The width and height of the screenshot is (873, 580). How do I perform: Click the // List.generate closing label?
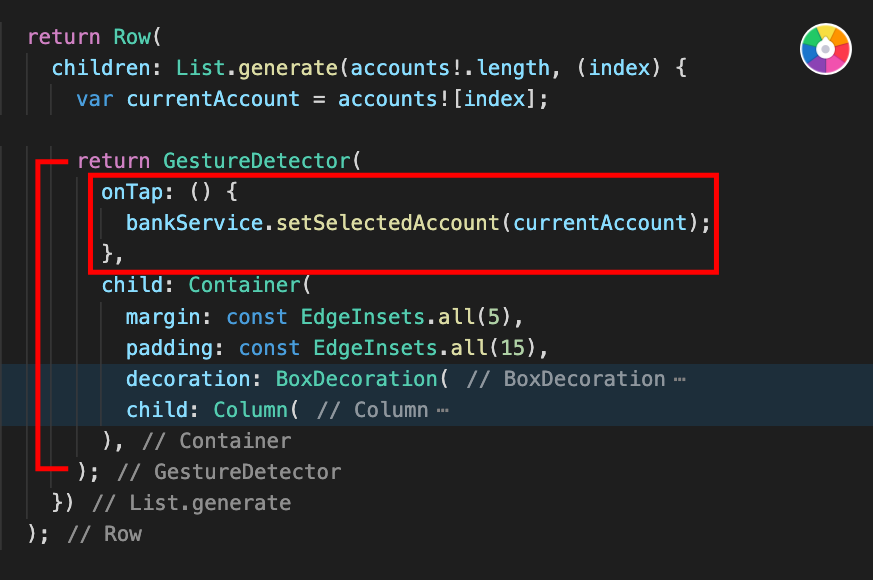click(x=192, y=503)
